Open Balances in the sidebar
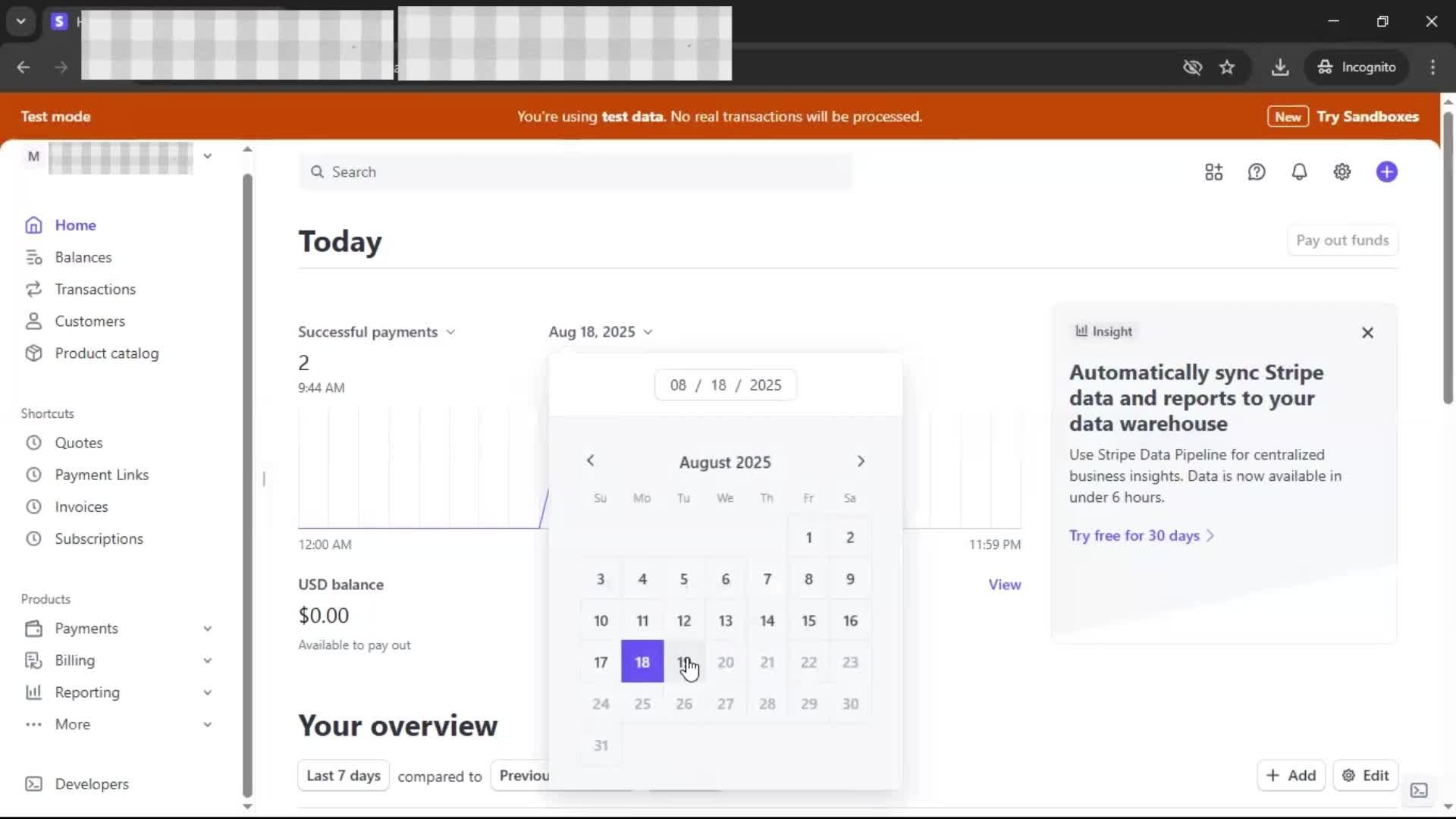The image size is (1456, 819). pyautogui.click(x=83, y=258)
